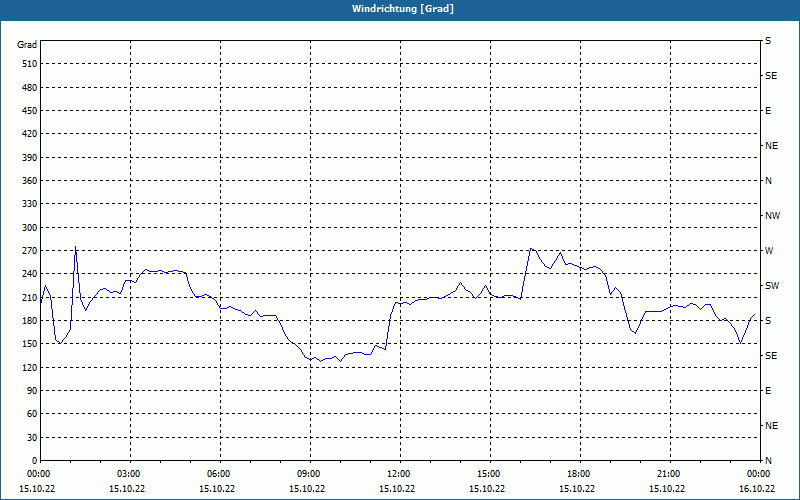This screenshot has height=500, width=800.
Task: Pick the y-axis value 360
Action: pyautogui.click(x=30, y=181)
